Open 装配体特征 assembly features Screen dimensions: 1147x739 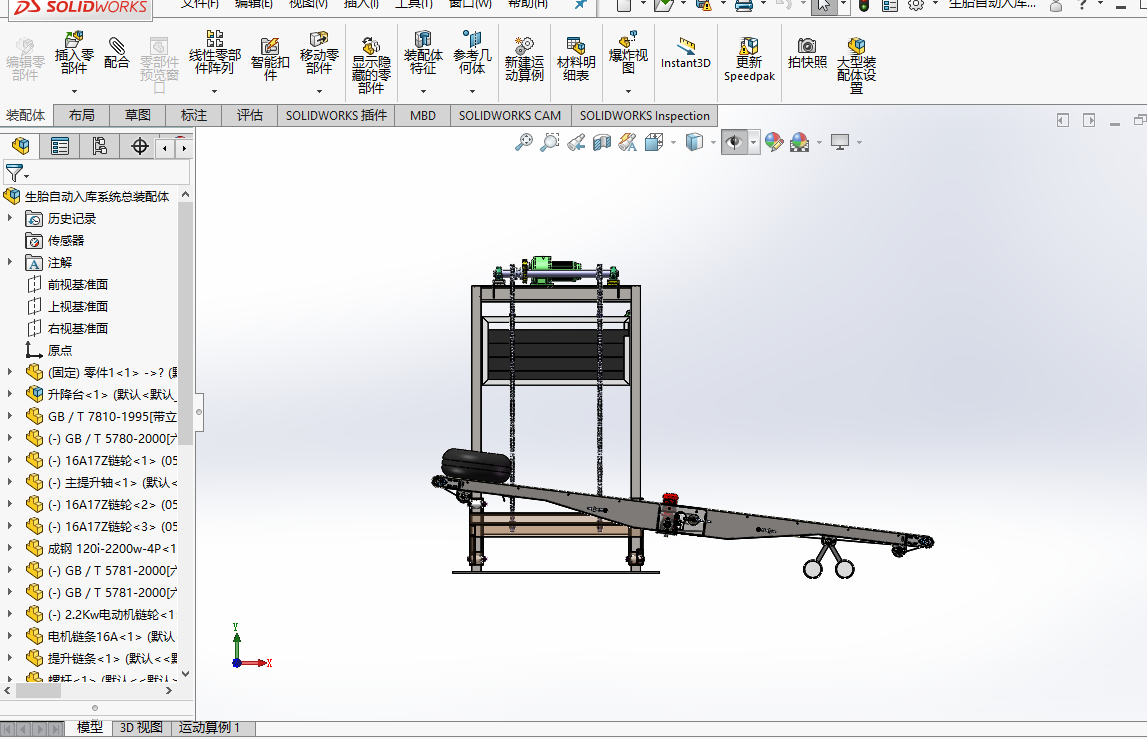[x=423, y=53]
